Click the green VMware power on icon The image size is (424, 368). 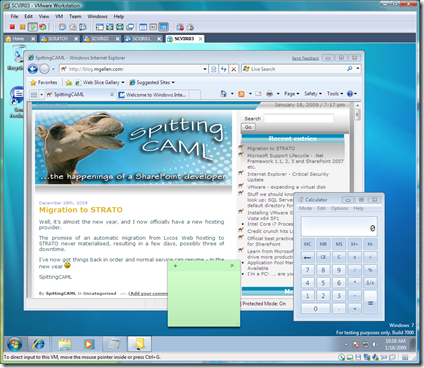click(x=33, y=27)
